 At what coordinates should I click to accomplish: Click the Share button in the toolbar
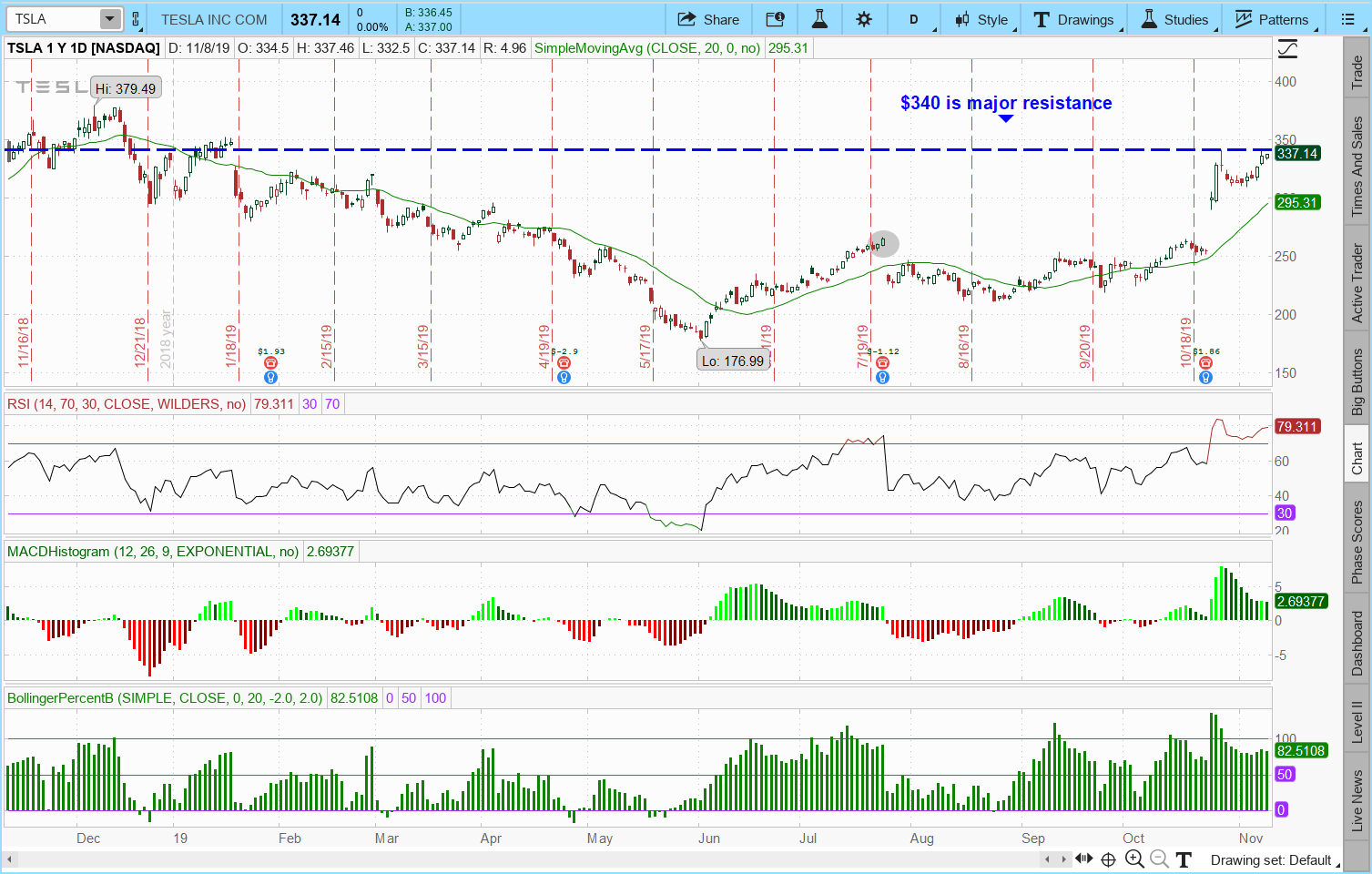[x=708, y=19]
